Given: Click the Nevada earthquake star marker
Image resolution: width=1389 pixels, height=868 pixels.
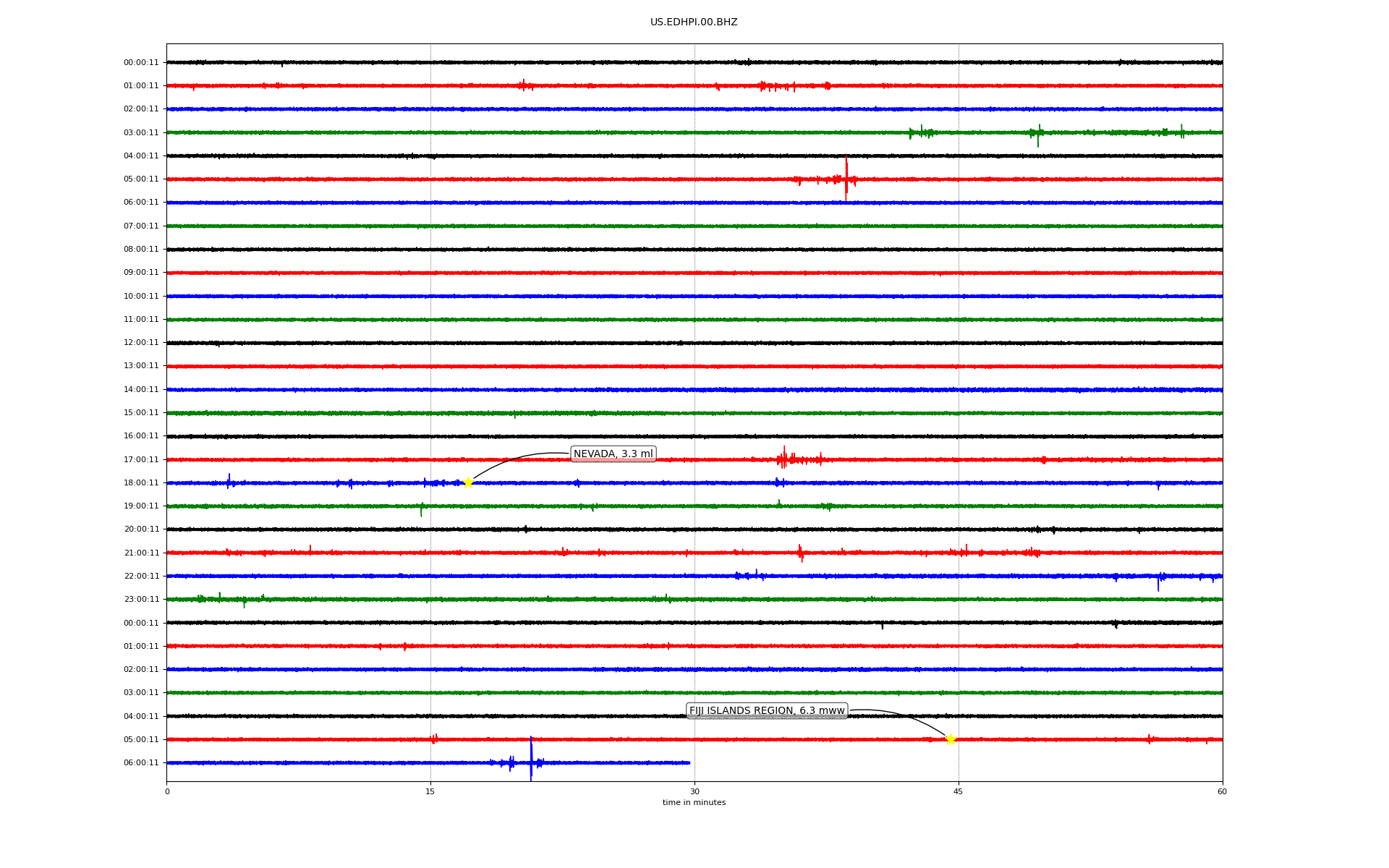Looking at the screenshot, I should click(x=468, y=482).
